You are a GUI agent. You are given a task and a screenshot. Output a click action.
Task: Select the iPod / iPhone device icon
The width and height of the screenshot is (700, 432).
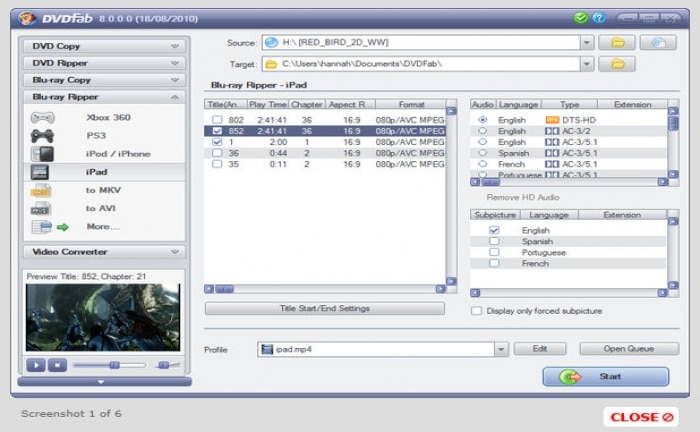point(41,154)
